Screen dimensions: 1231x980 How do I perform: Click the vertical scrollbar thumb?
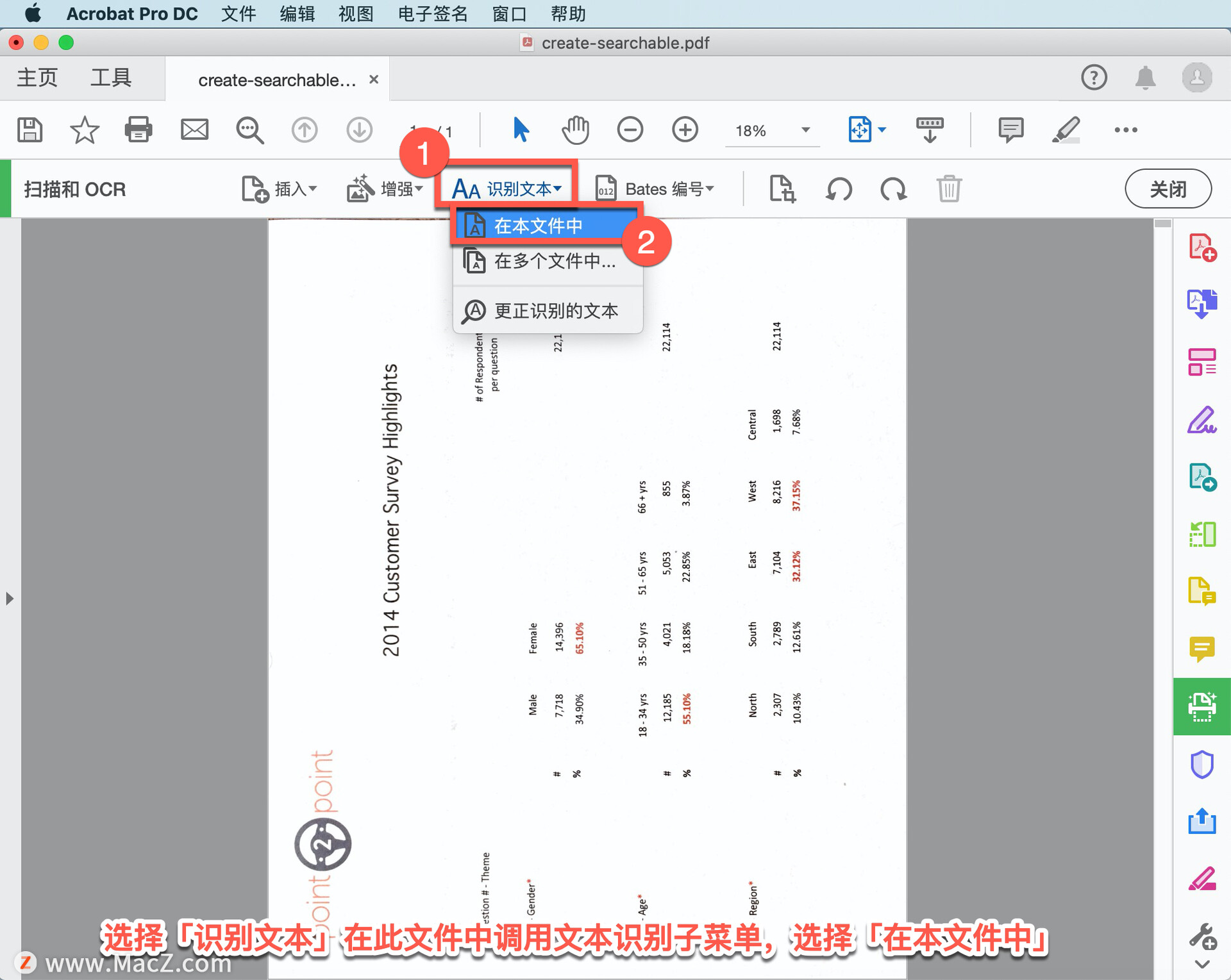point(1162,224)
